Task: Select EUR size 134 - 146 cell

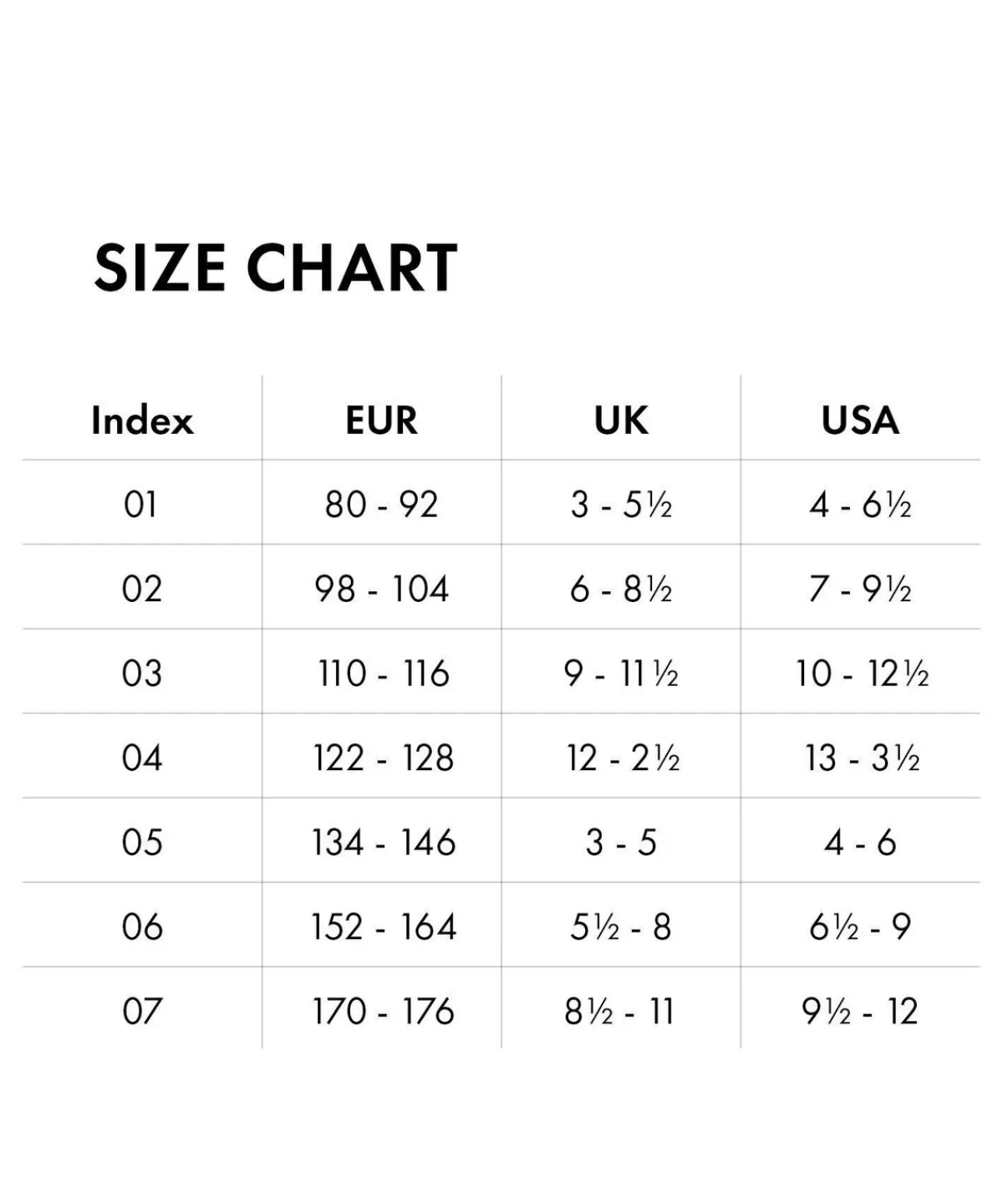Action: [x=384, y=842]
